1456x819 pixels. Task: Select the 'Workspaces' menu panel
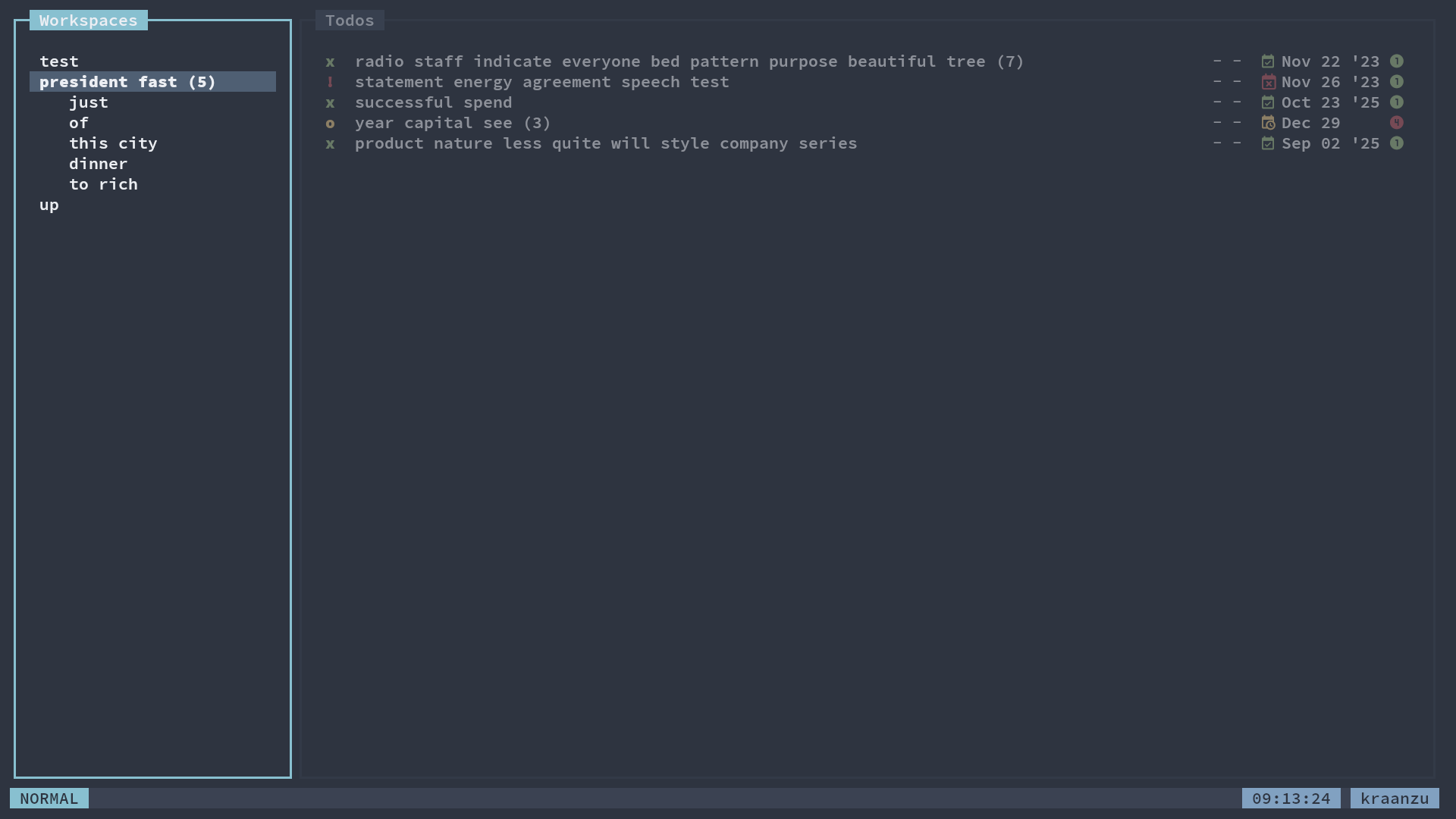88,20
